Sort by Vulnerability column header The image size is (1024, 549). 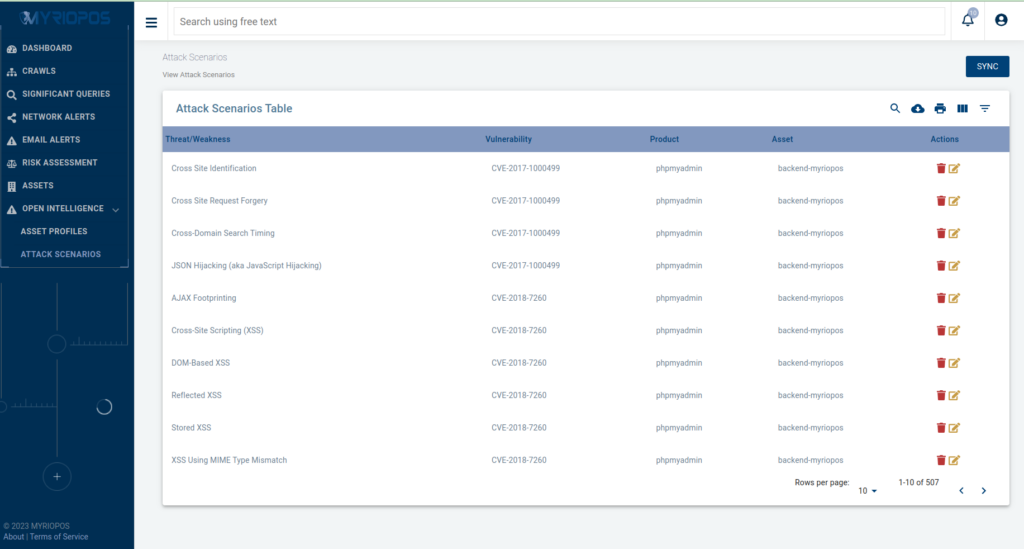tap(508, 139)
